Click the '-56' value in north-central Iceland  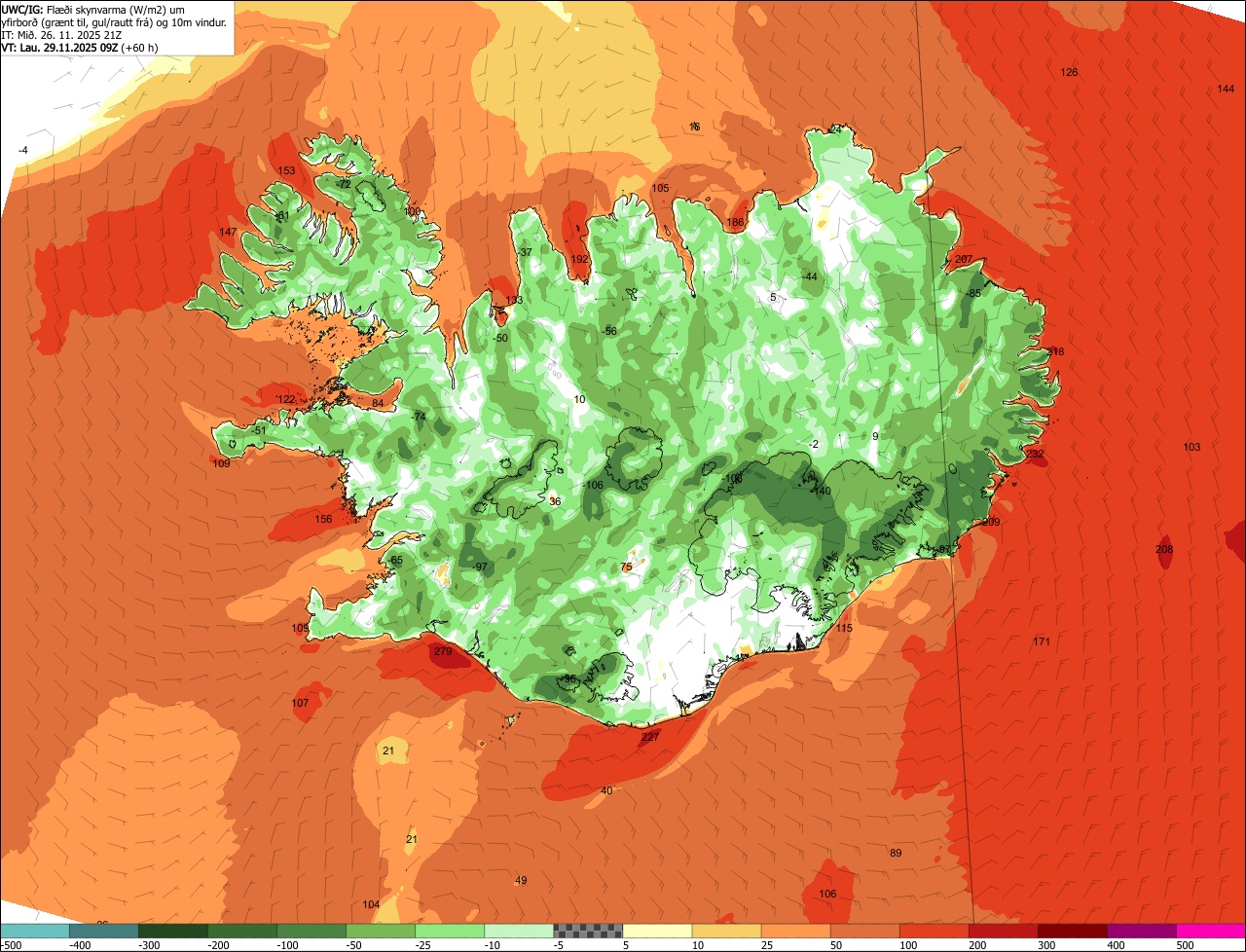[x=609, y=332]
